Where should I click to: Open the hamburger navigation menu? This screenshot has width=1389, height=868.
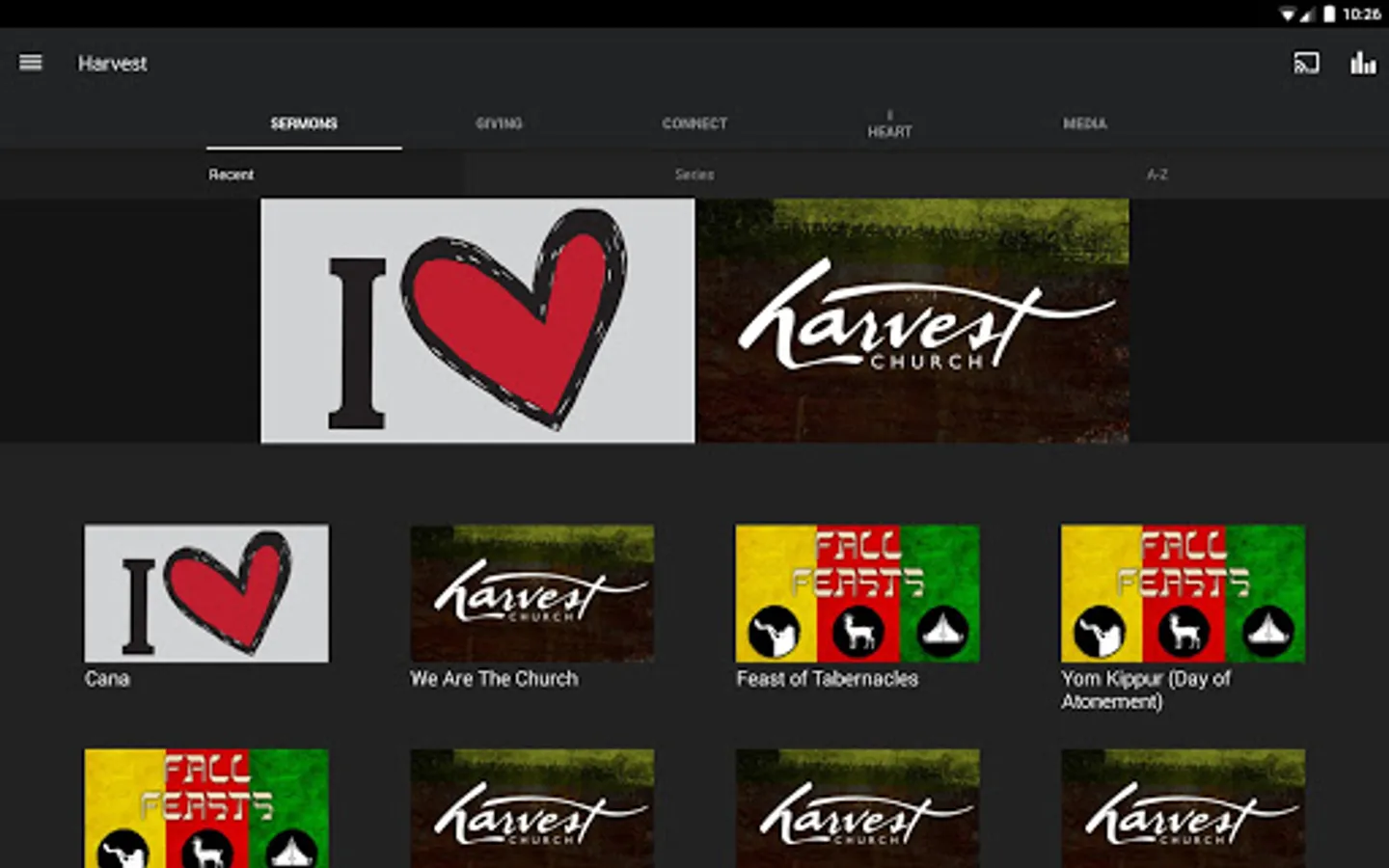tap(31, 63)
